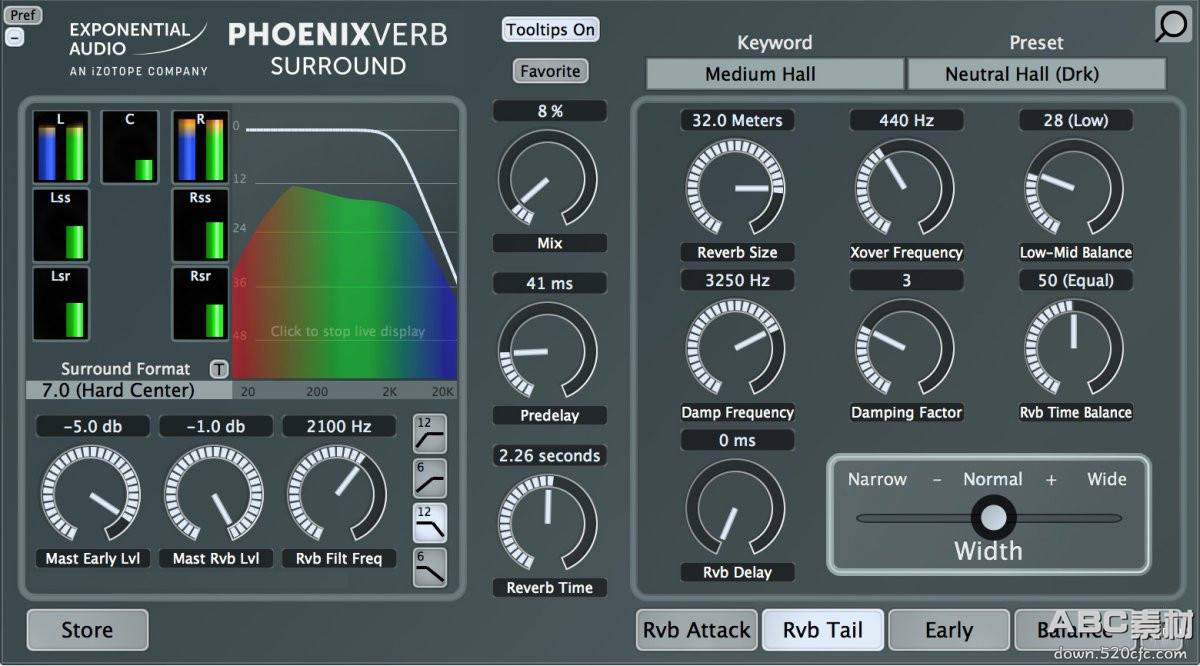Click the Damping Factor value 3
The height and width of the screenshot is (666, 1200).
[907, 280]
